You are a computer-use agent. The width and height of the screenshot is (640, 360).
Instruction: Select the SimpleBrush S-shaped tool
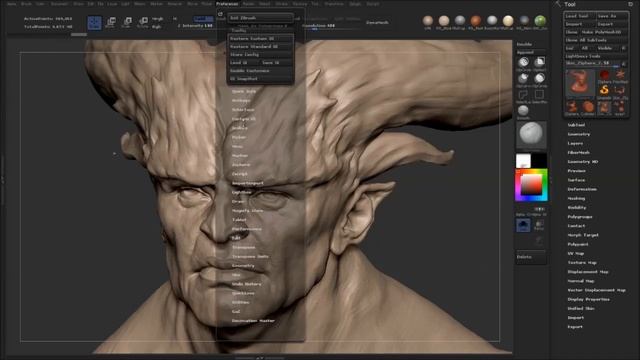click(x=604, y=90)
